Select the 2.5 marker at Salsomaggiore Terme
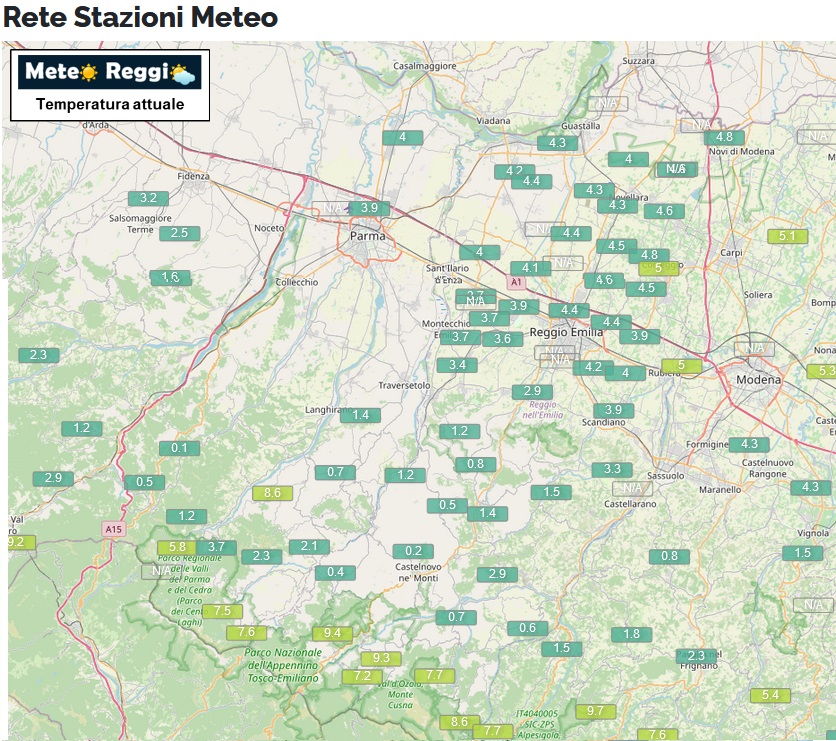The image size is (836, 741). pyautogui.click(x=179, y=233)
